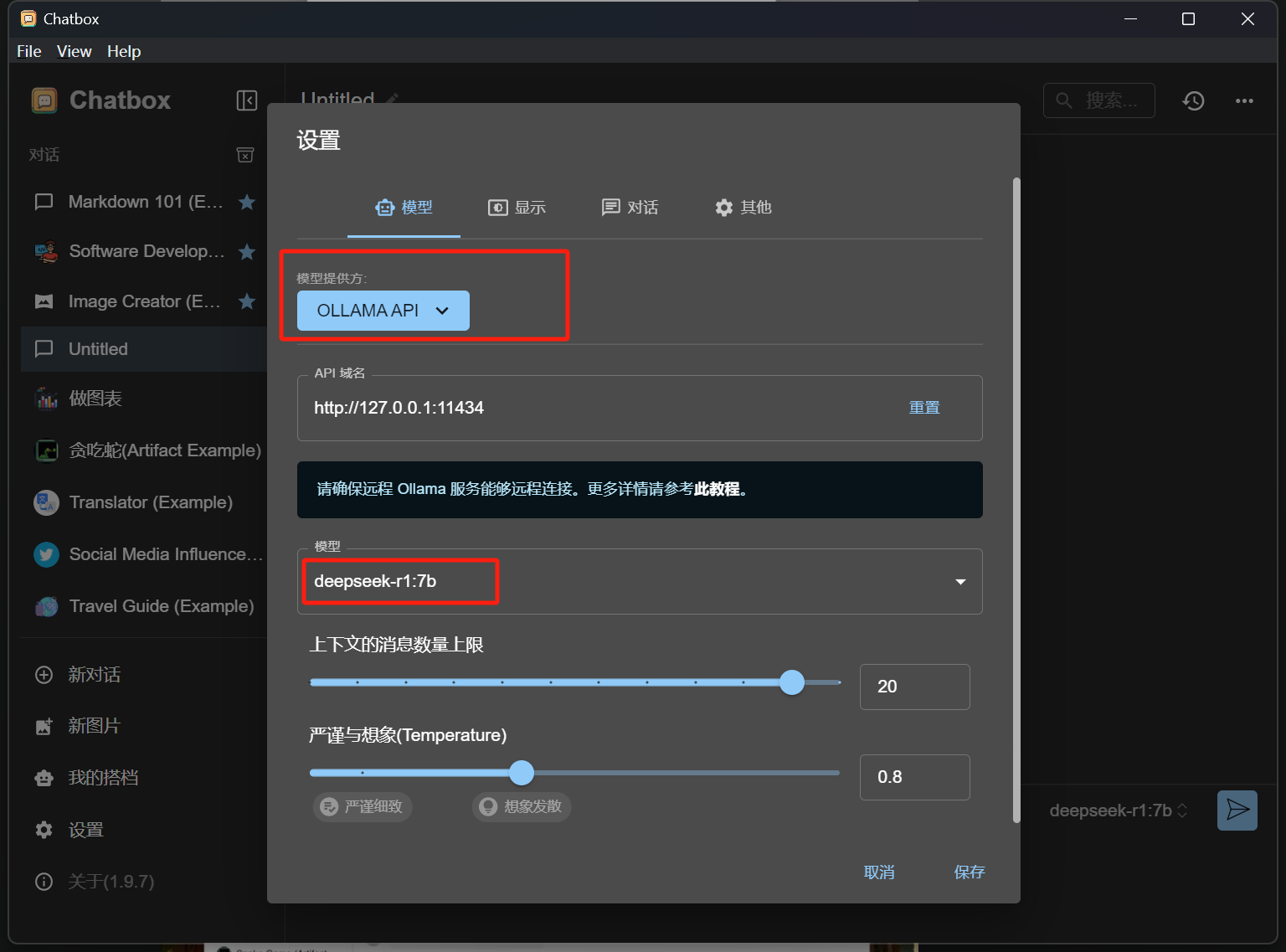Start a new chat with 新对话
Screen dimensions: 1286x952
coord(144,675)
